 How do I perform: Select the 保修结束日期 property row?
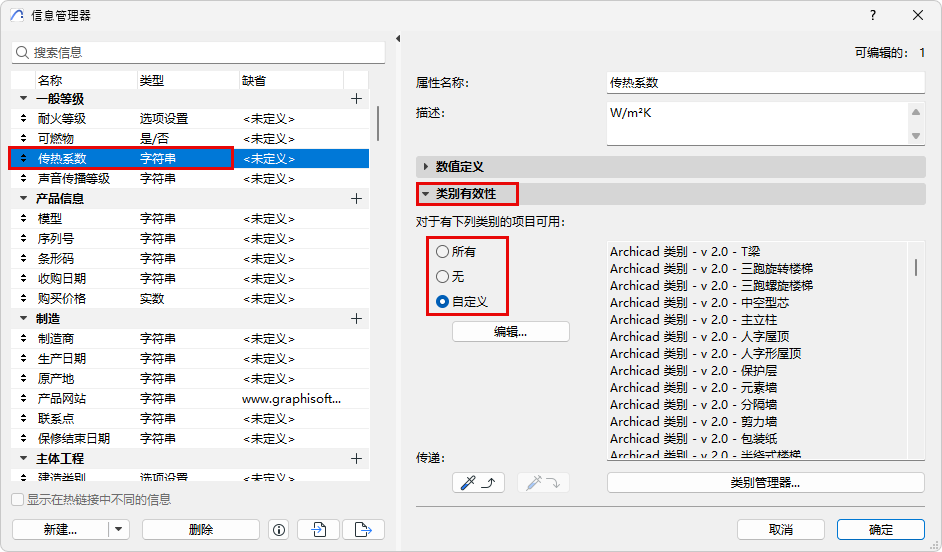(x=190, y=438)
